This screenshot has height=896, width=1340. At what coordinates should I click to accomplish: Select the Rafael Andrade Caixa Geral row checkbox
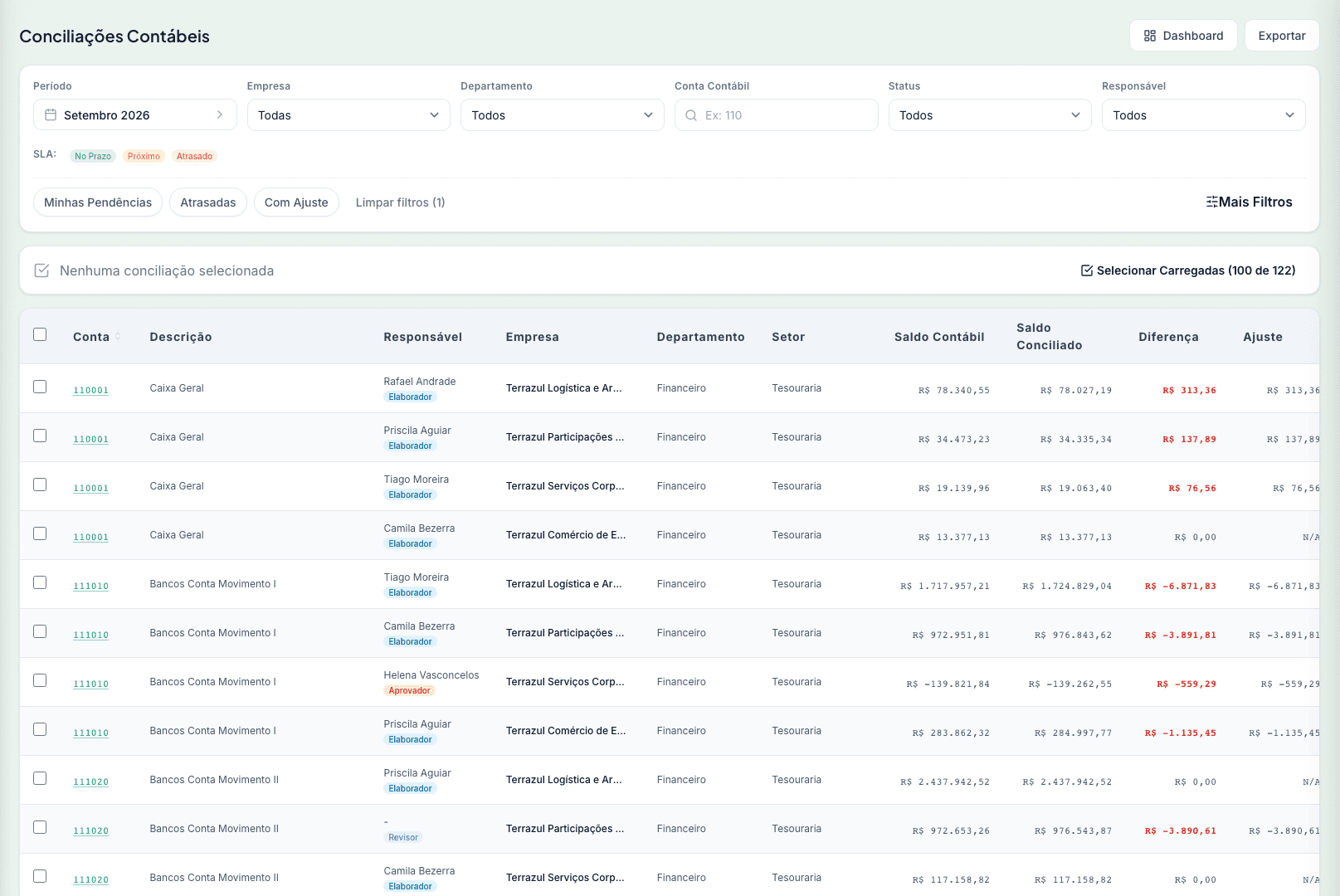(40, 387)
